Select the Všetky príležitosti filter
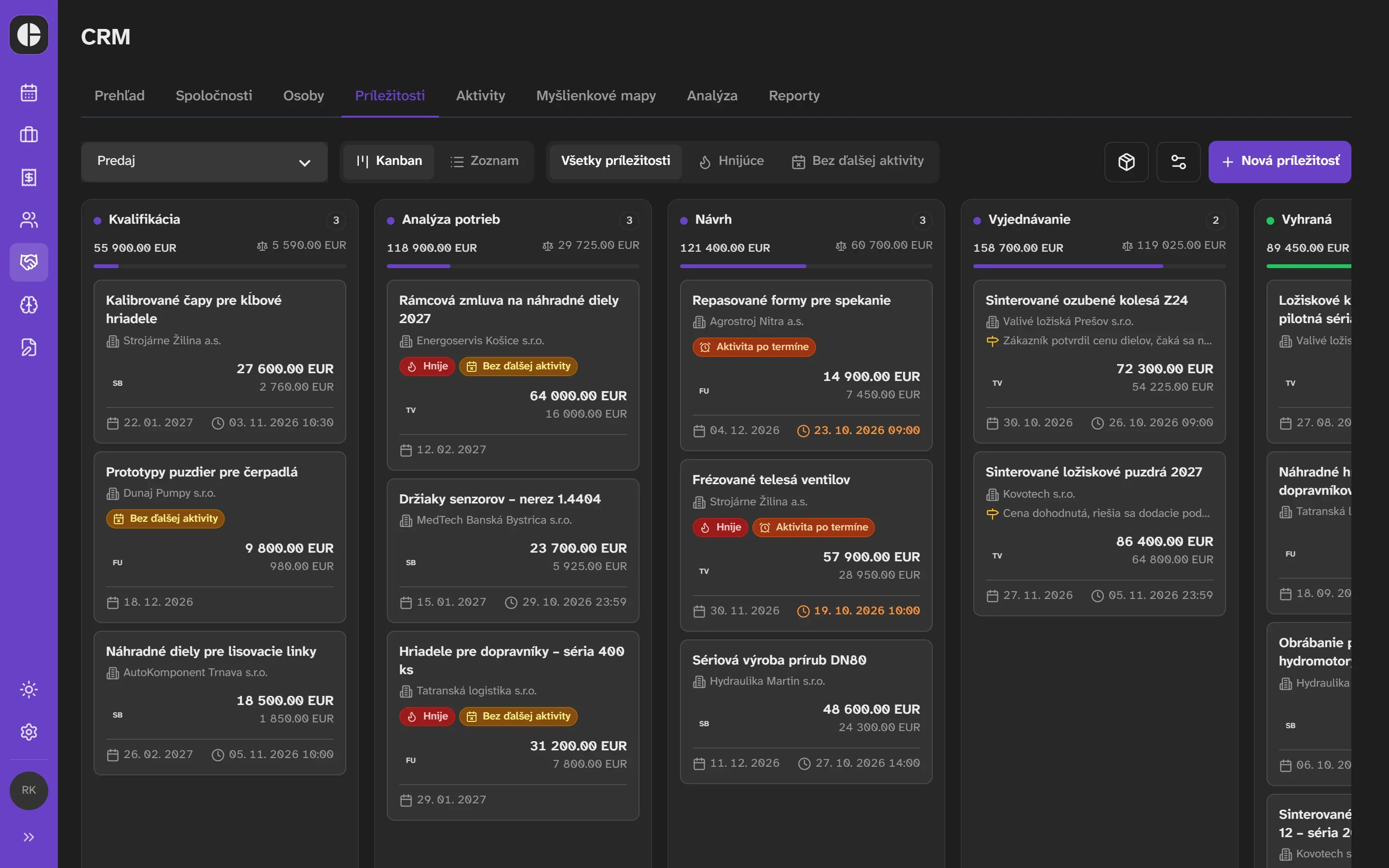Screen dimensions: 1389x868 pos(615,162)
